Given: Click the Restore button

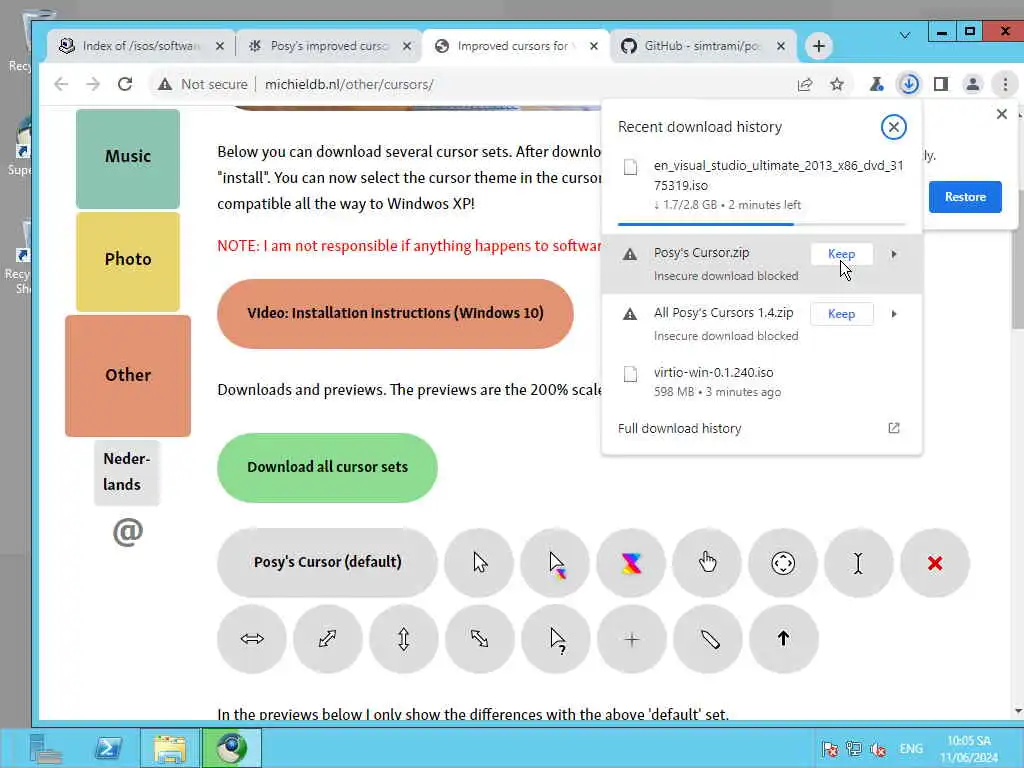Looking at the screenshot, I should coord(965,197).
